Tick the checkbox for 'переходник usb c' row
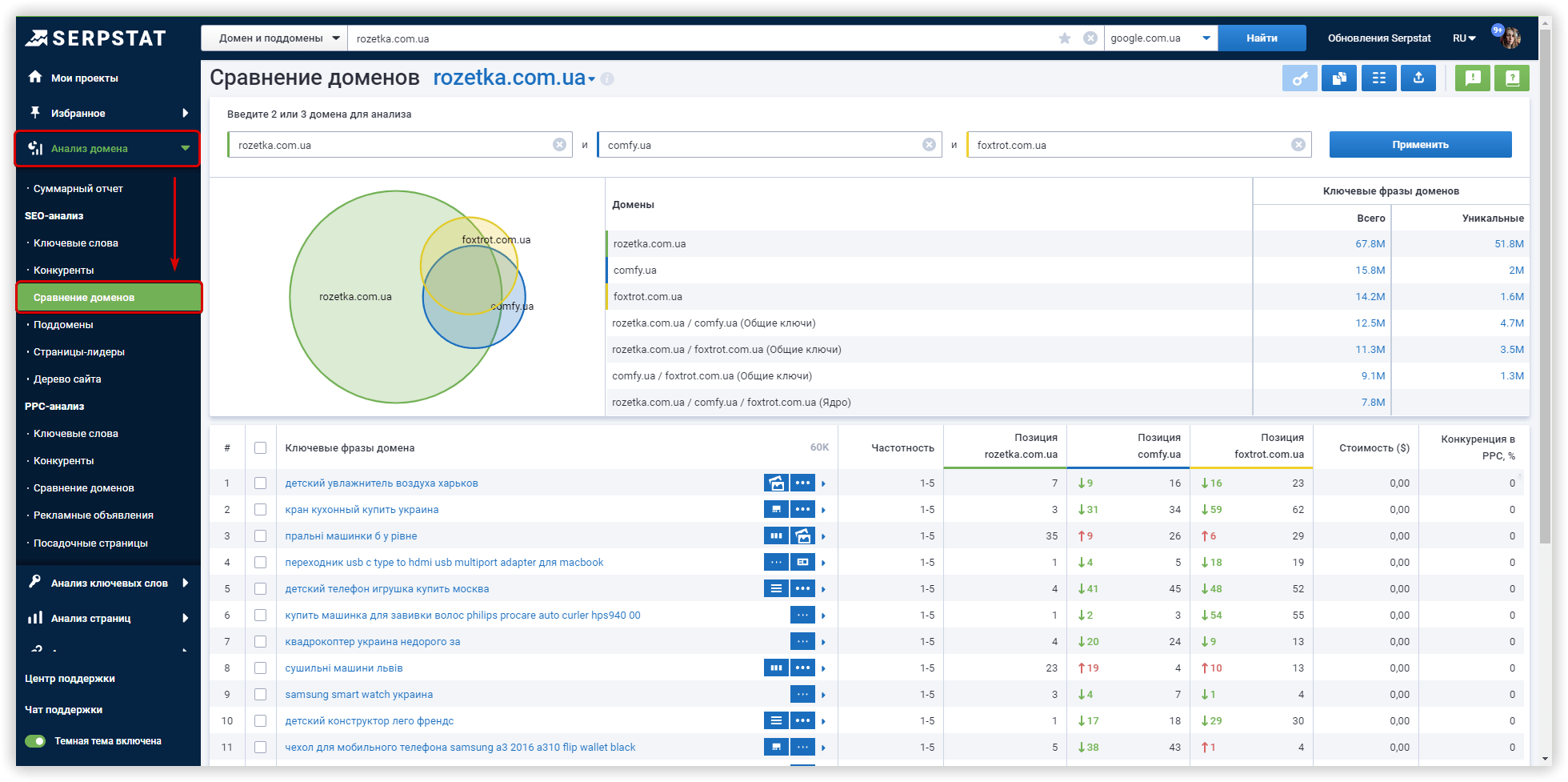This screenshot has width=1568, height=782. tap(260, 563)
